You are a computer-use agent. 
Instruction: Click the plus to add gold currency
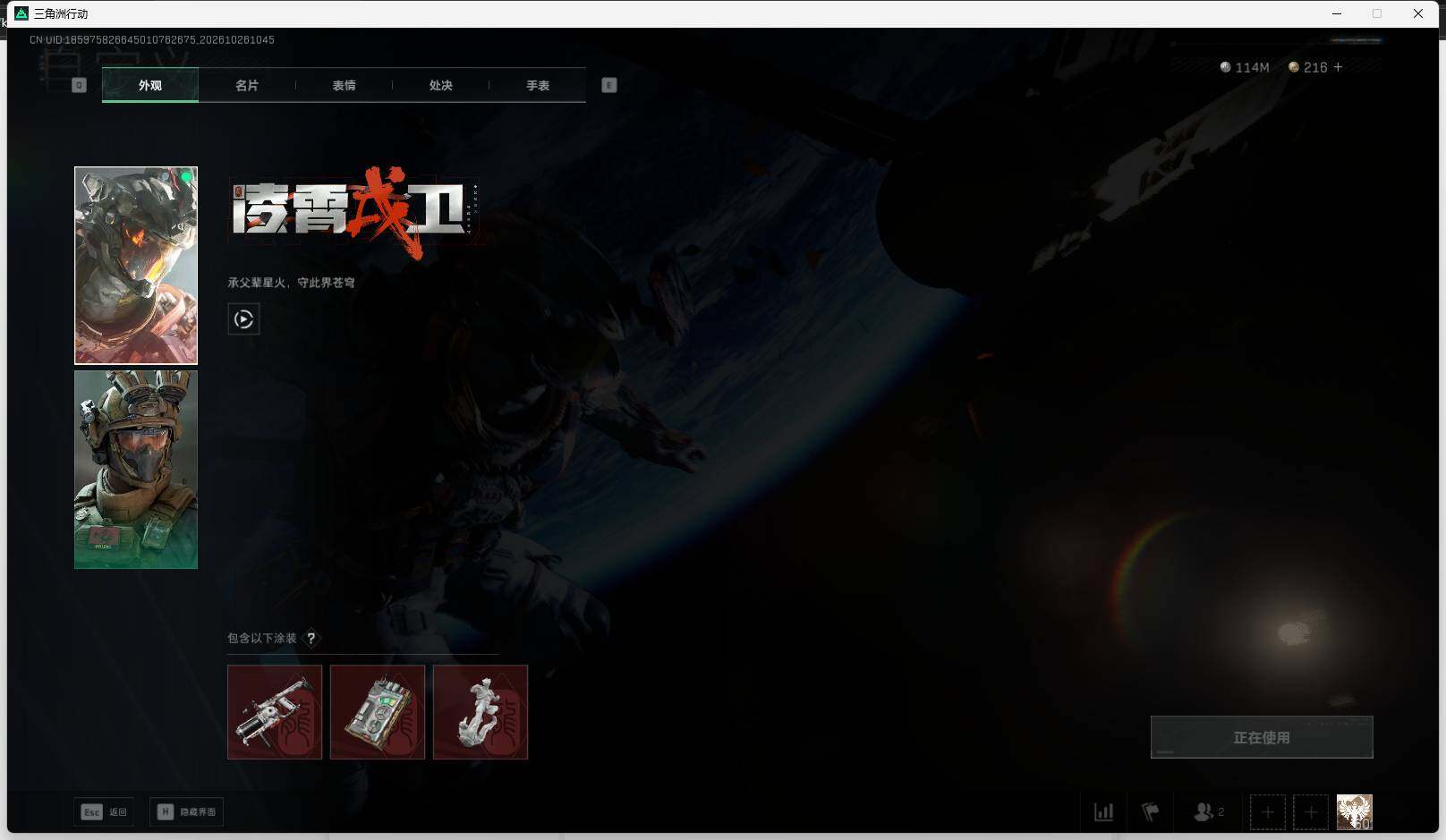pos(1338,67)
